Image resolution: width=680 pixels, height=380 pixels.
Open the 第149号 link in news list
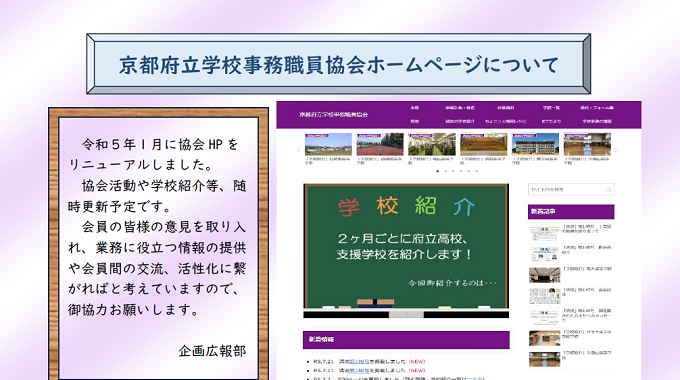(x=360, y=361)
